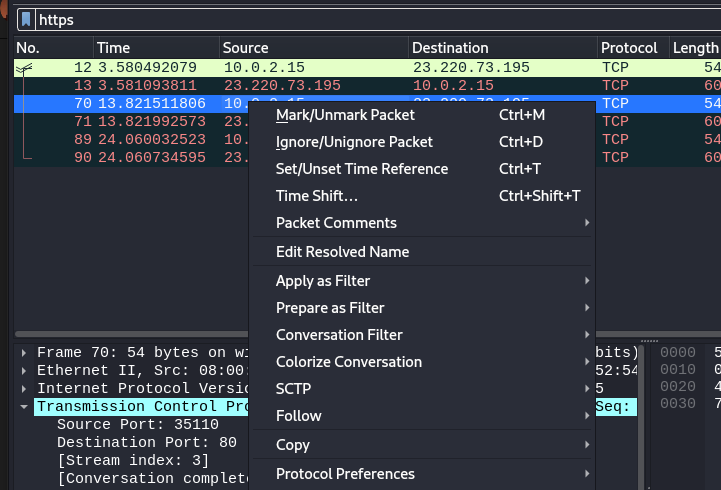The height and width of the screenshot is (490, 721).
Task: Open the Time Shift… dialog
Action: point(316,196)
